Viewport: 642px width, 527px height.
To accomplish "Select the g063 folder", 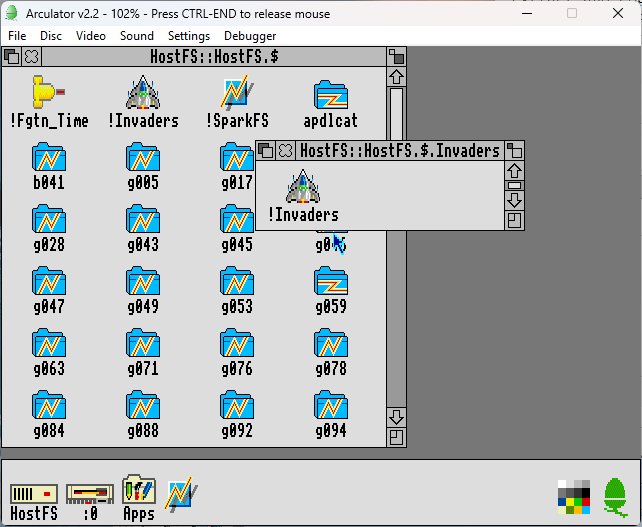I will click(49, 353).
